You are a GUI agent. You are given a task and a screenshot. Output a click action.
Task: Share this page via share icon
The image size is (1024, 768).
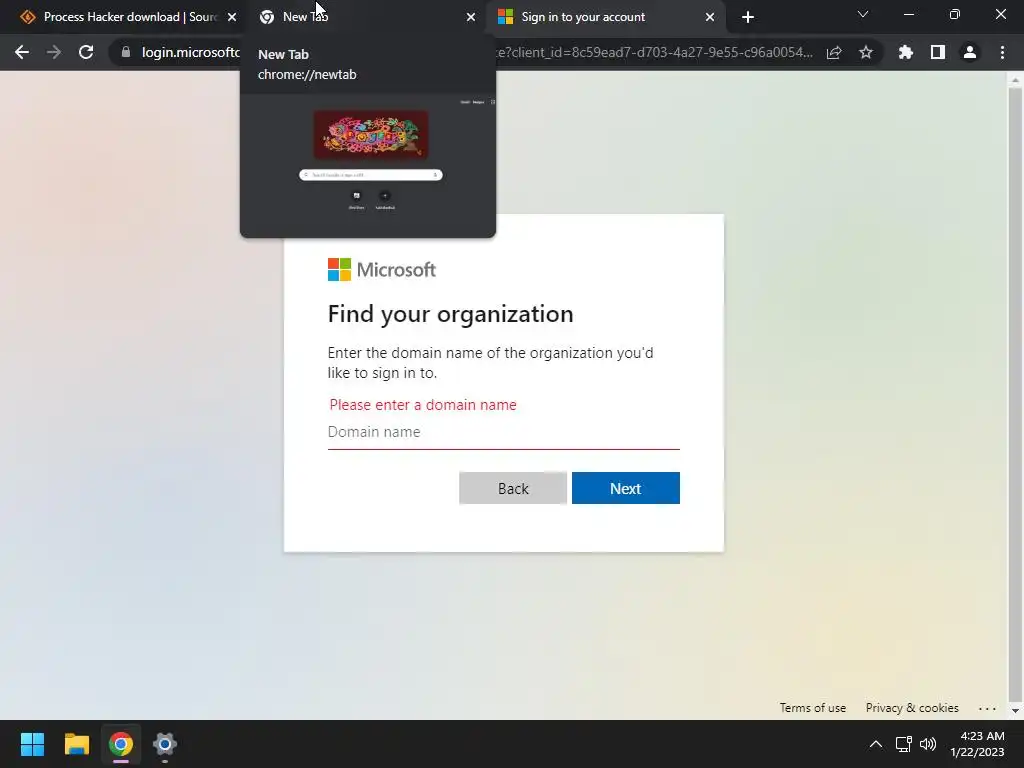click(834, 52)
